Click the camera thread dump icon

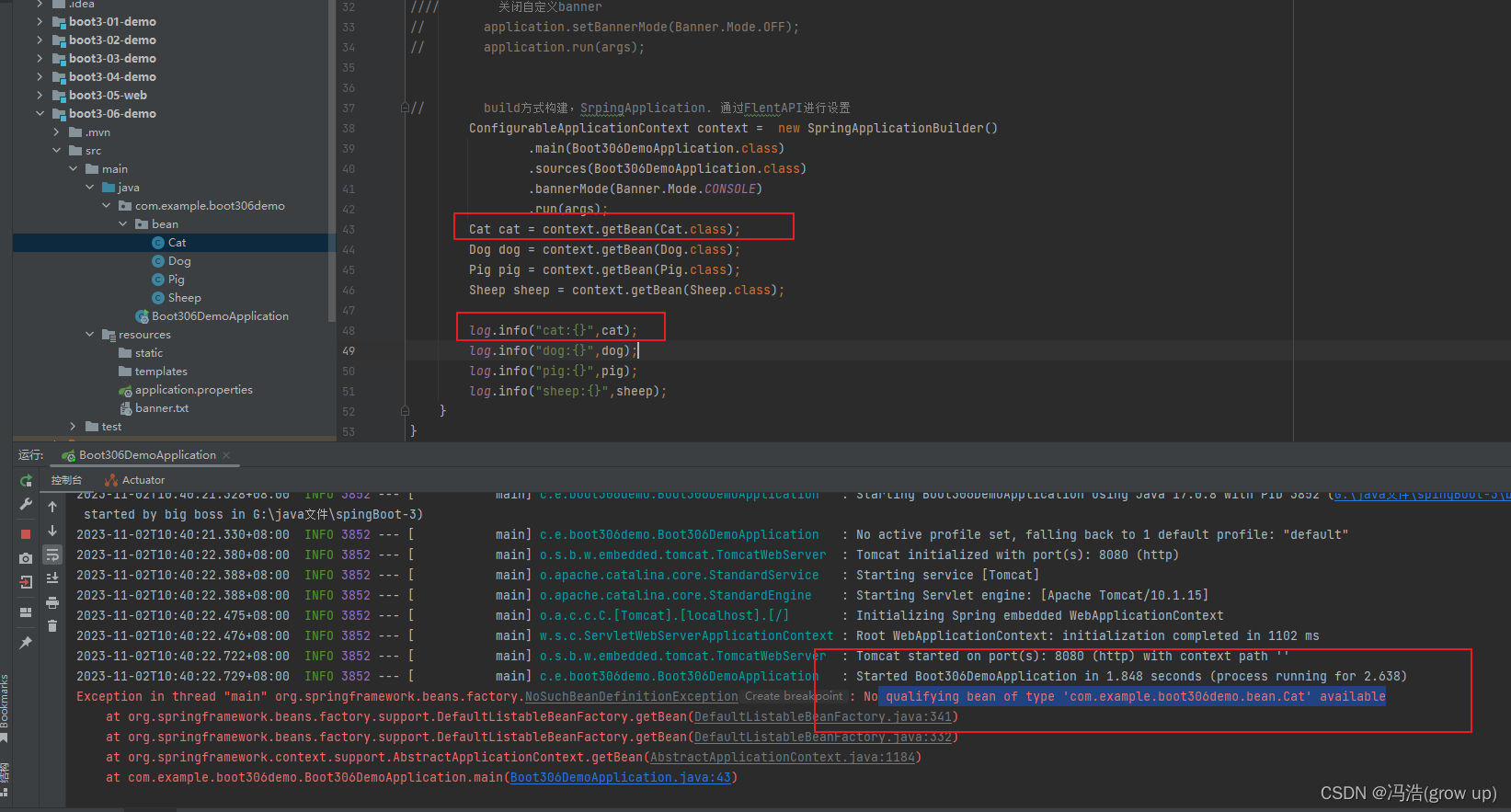pos(26,558)
